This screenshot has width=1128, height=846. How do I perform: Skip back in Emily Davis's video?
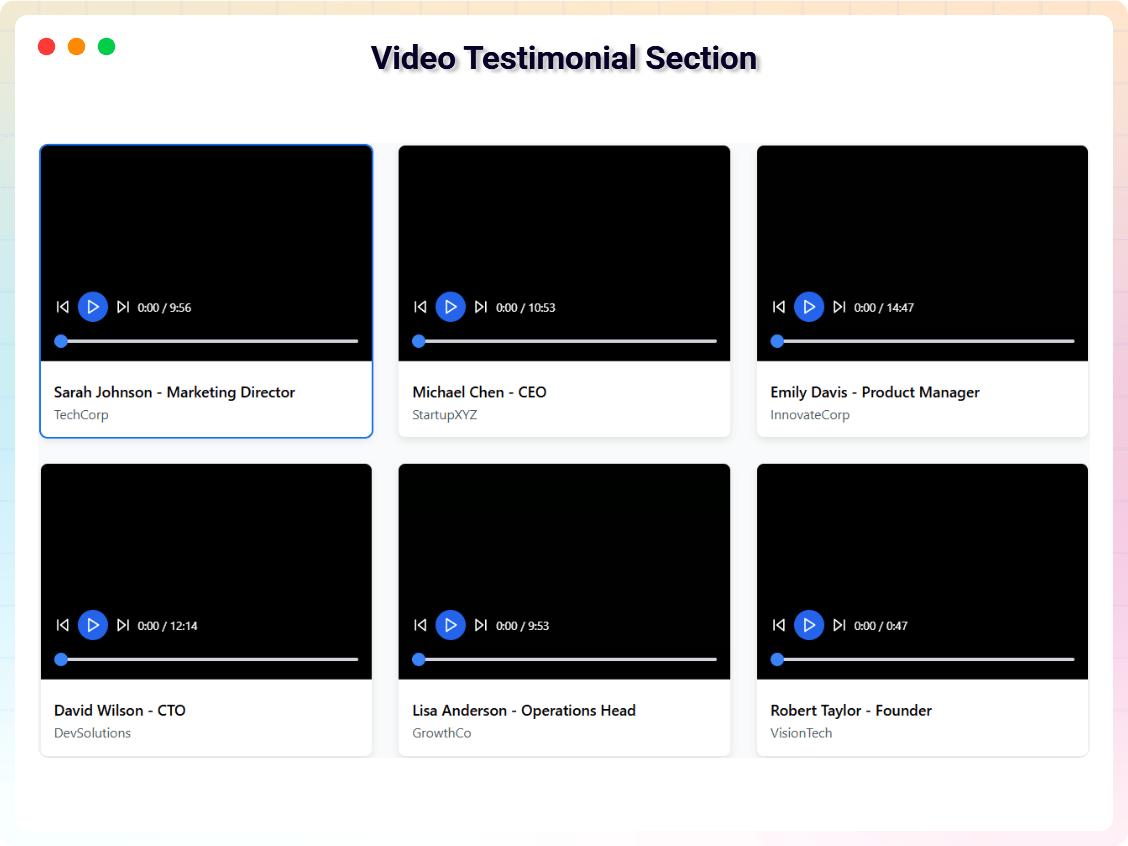tap(778, 307)
